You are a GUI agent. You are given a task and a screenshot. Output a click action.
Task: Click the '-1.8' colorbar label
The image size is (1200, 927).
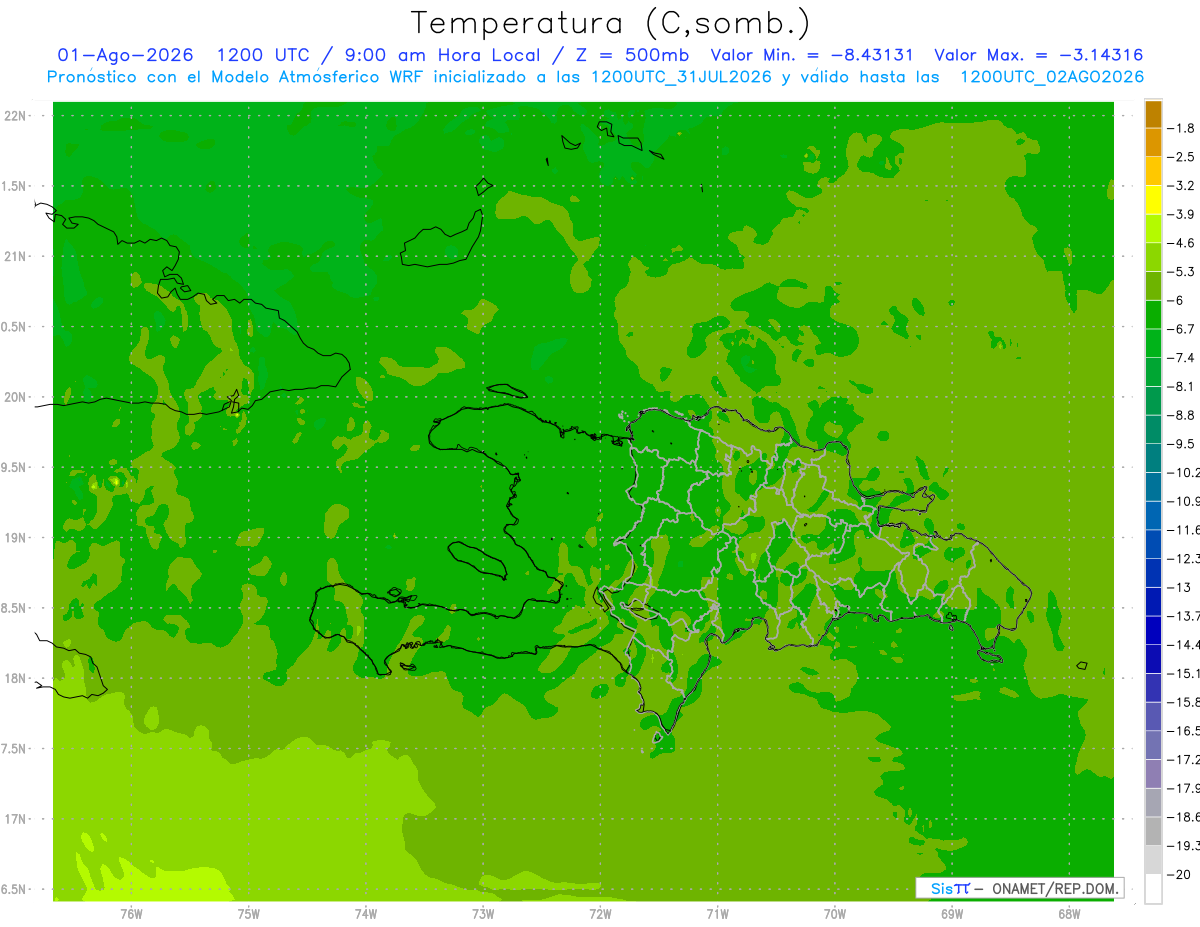click(1182, 128)
